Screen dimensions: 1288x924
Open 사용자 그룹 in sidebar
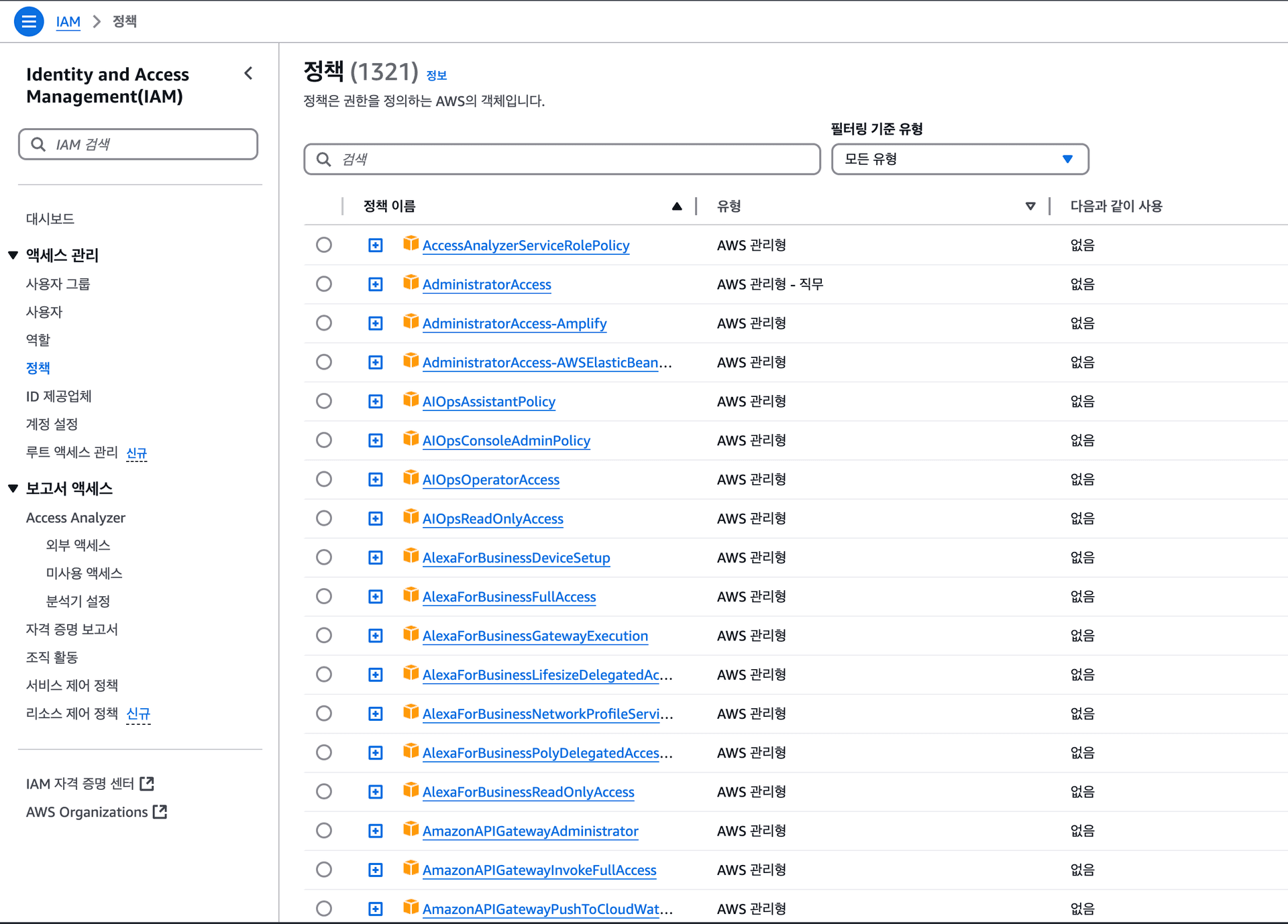click(58, 284)
